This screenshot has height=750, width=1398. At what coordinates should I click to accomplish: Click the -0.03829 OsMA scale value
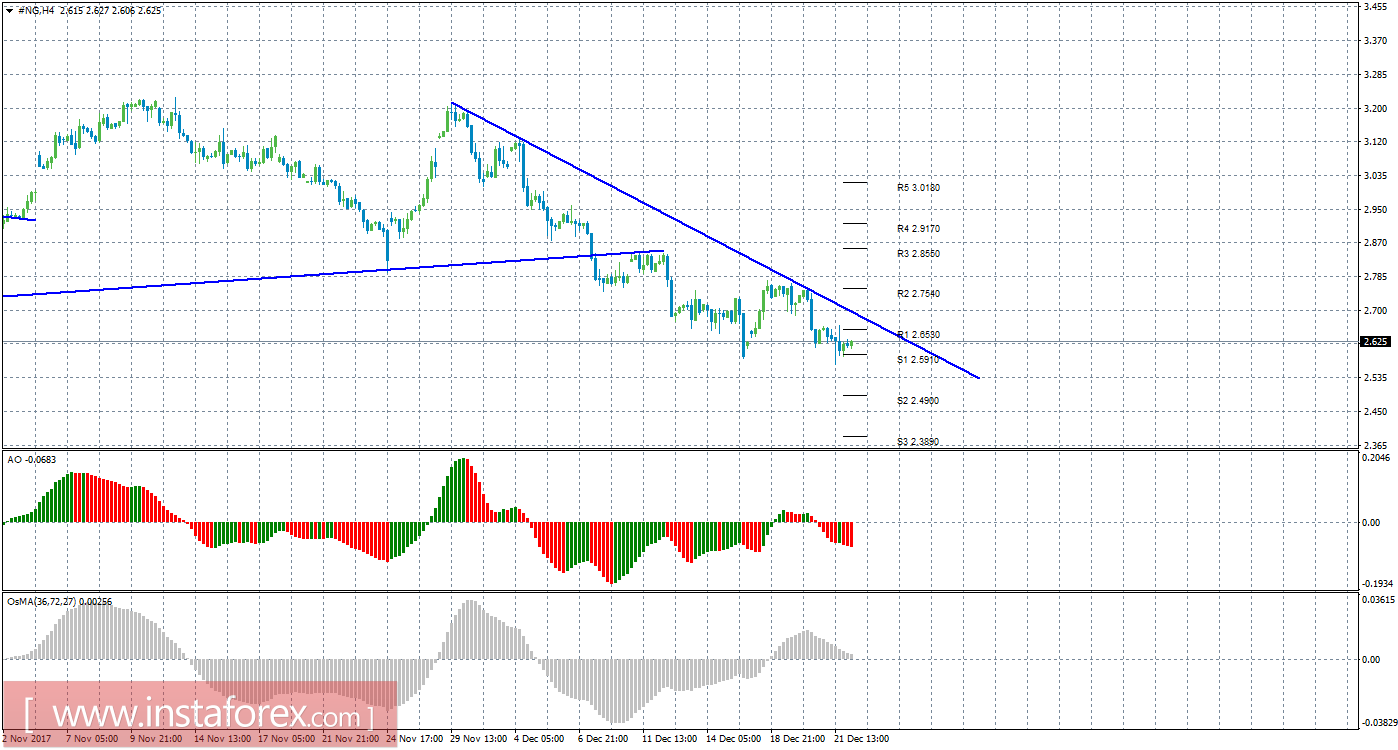[x=1378, y=722]
